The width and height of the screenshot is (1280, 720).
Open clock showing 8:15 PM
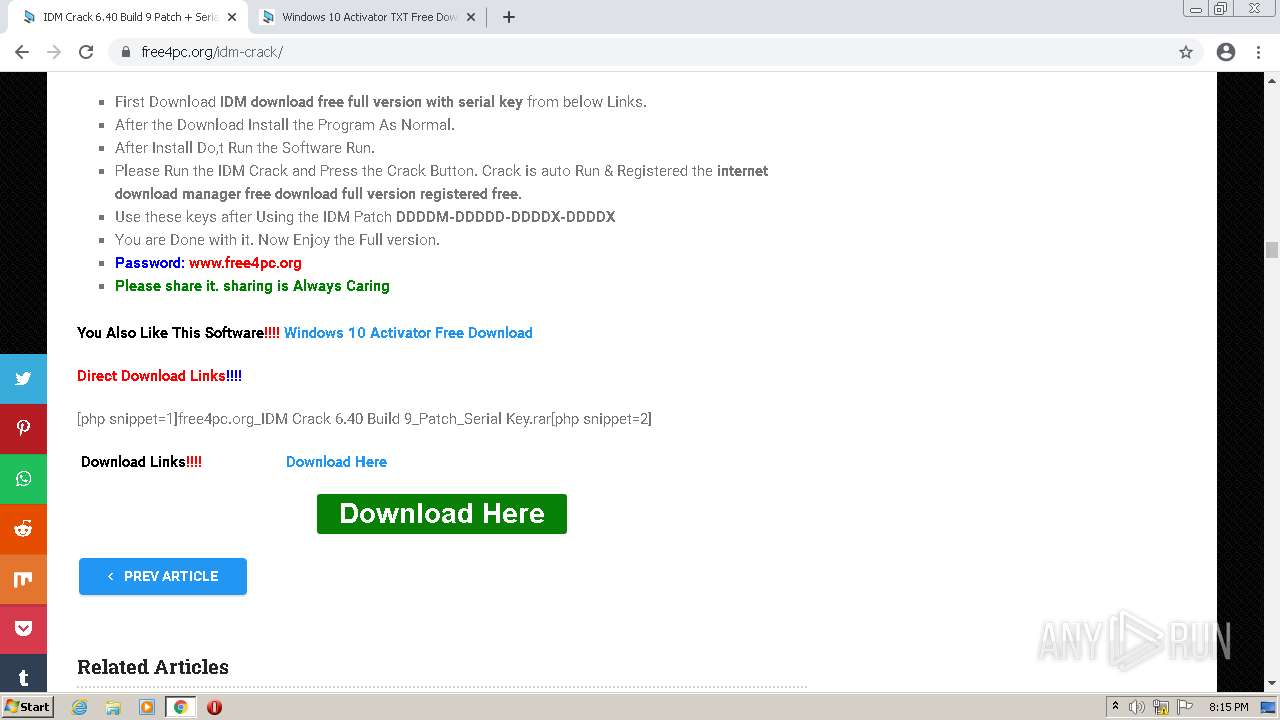[1228, 707]
